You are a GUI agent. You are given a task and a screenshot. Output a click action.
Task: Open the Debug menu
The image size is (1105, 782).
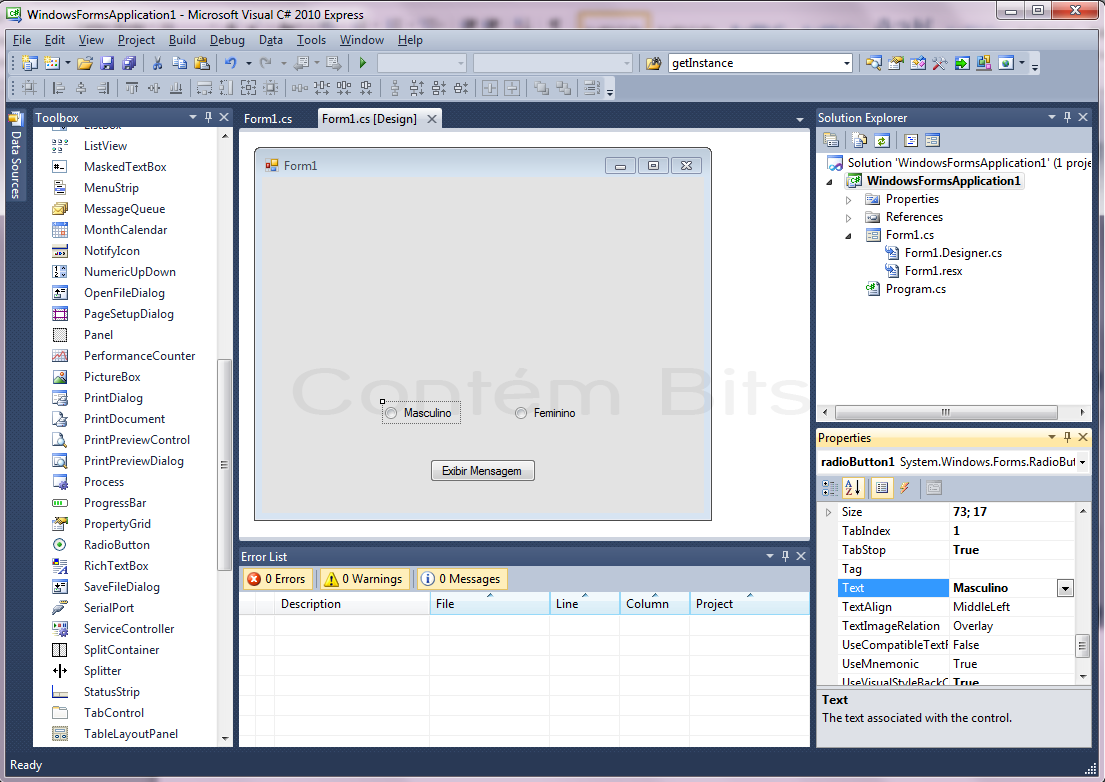[227, 40]
